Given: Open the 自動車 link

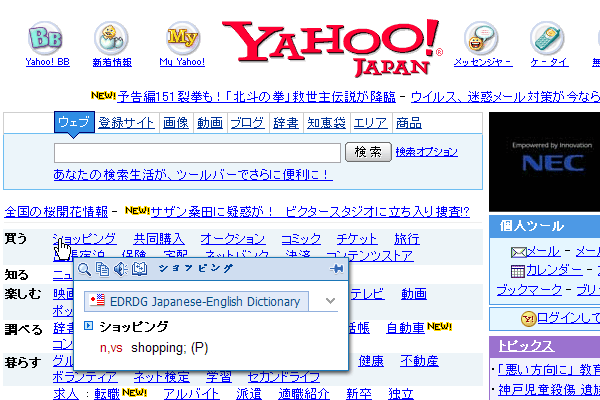Looking at the screenshot, I should pyautogui.click(x=406, y=328).
